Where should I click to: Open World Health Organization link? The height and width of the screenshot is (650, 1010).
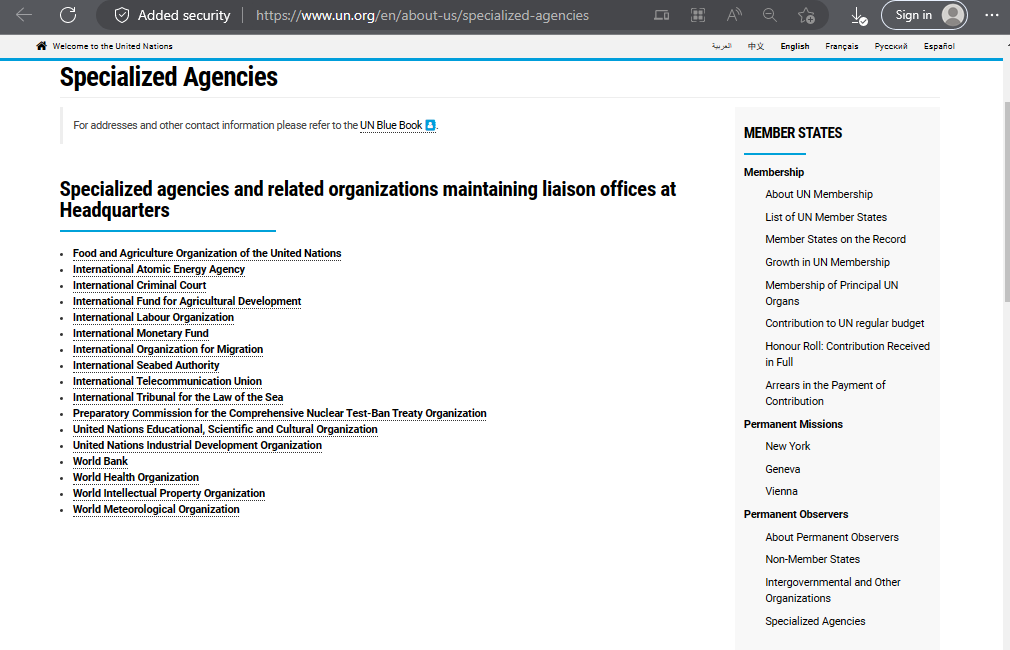135,477
